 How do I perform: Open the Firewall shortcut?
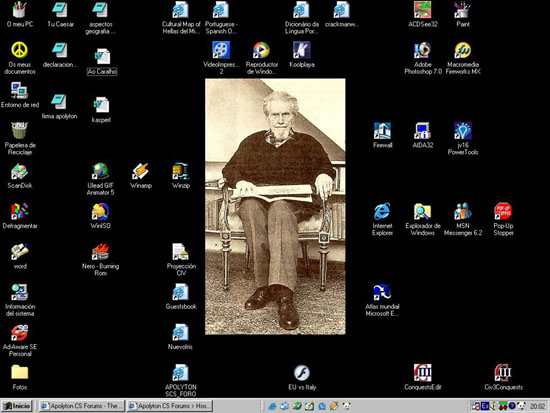click(382, 131)
